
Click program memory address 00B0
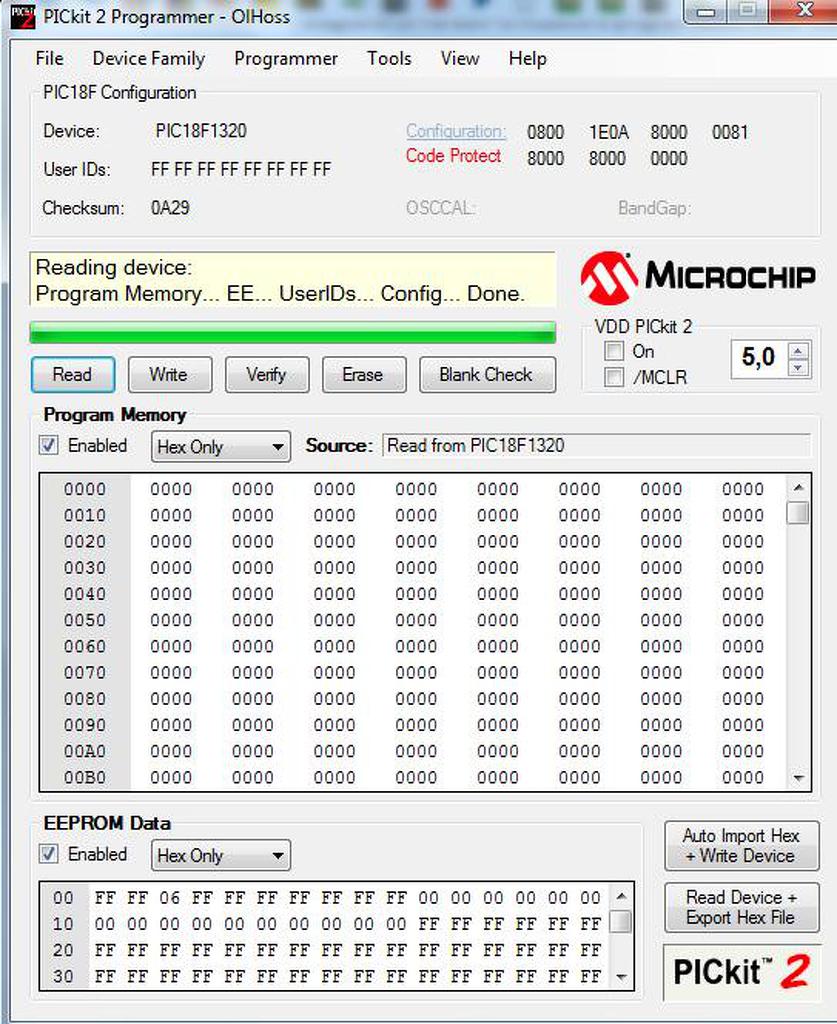(x=85, y=777)
